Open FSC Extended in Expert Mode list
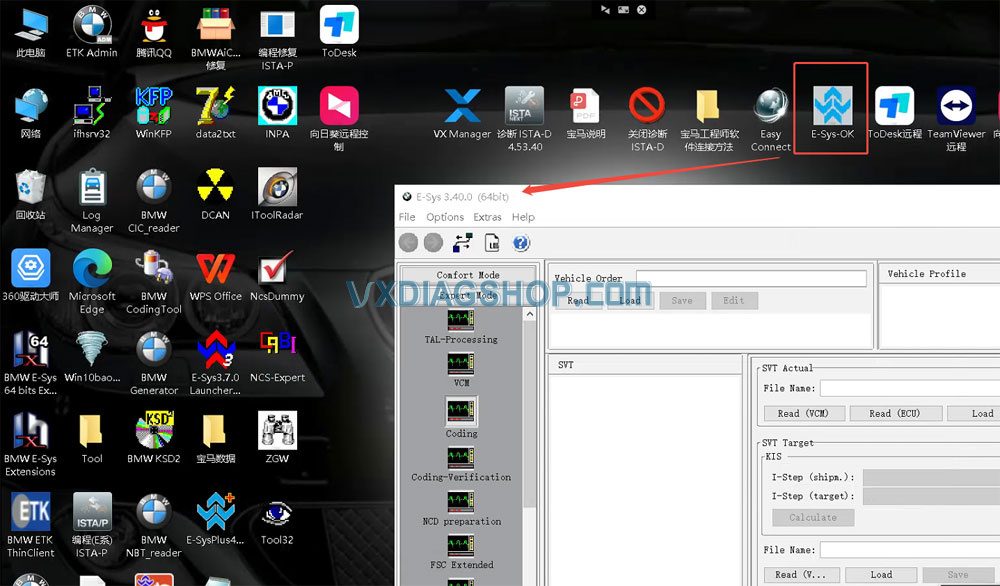The image size is (1000, 586). 461,553
